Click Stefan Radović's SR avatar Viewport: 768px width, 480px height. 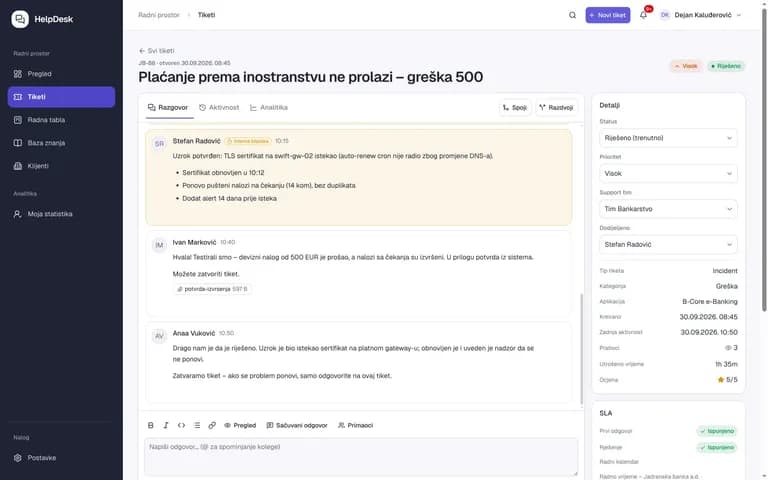(159, 144)
